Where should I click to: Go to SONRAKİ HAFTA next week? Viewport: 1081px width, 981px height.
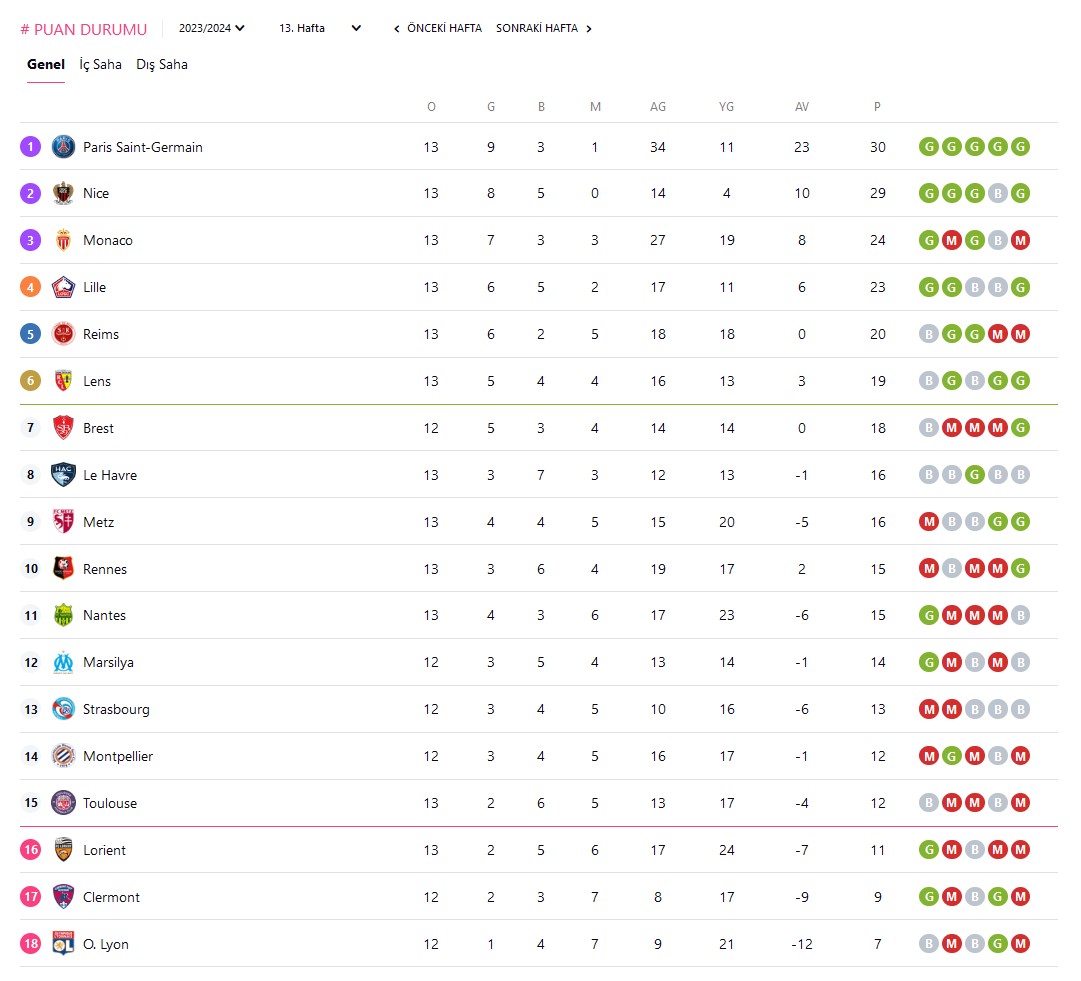[x=544, y=28]
